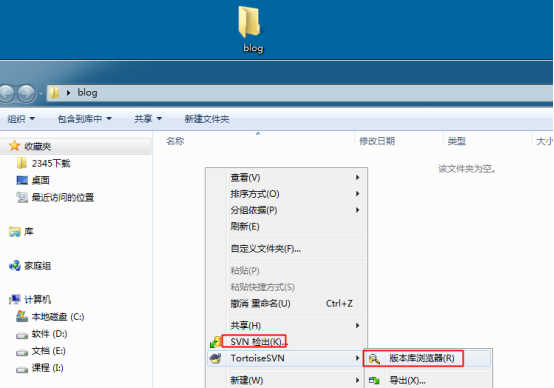Expand the 新建(W) submenu arrow
The image size is (554, 388).
tap(358, 380)
